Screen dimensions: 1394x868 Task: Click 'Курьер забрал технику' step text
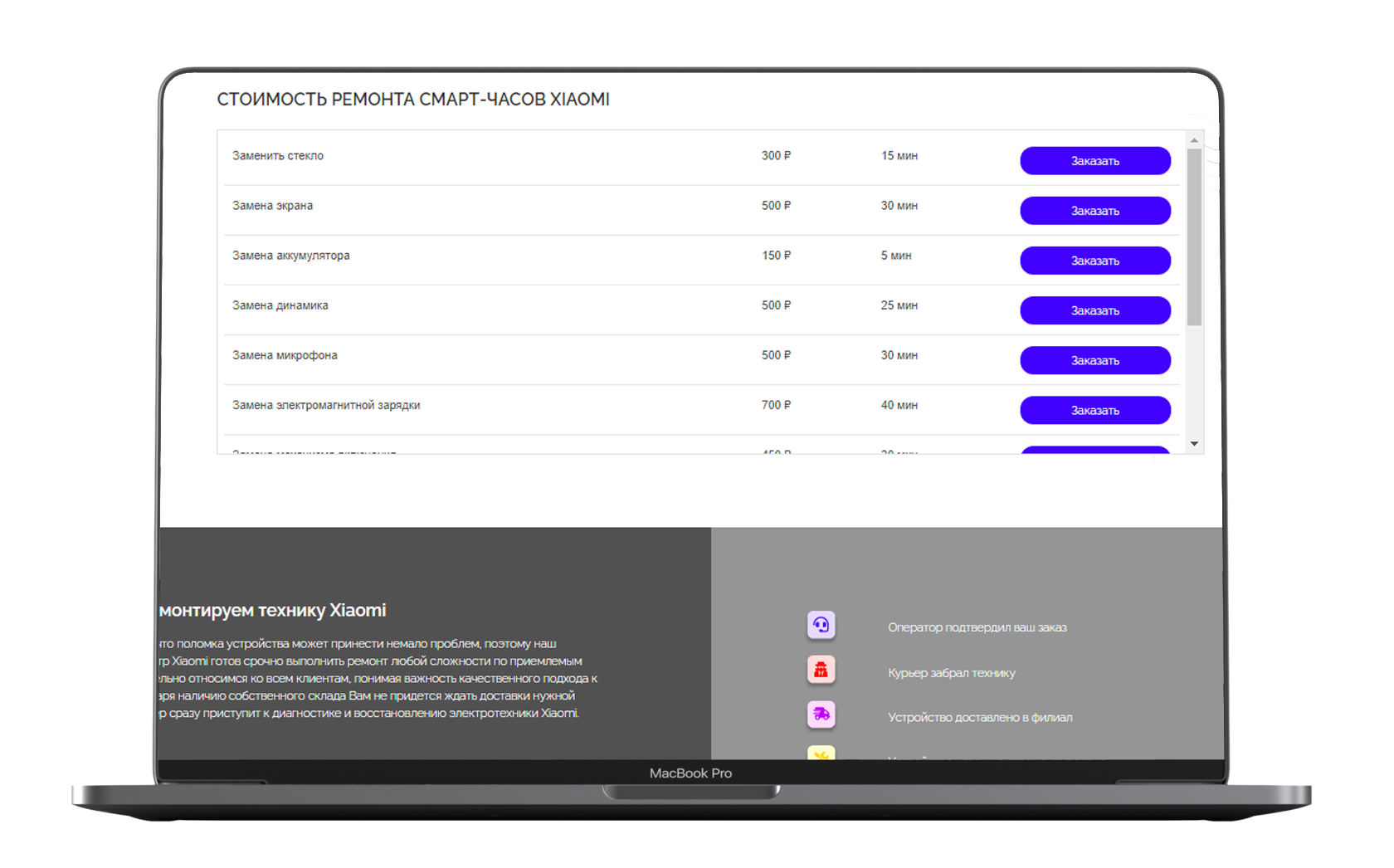click(952, 673)
